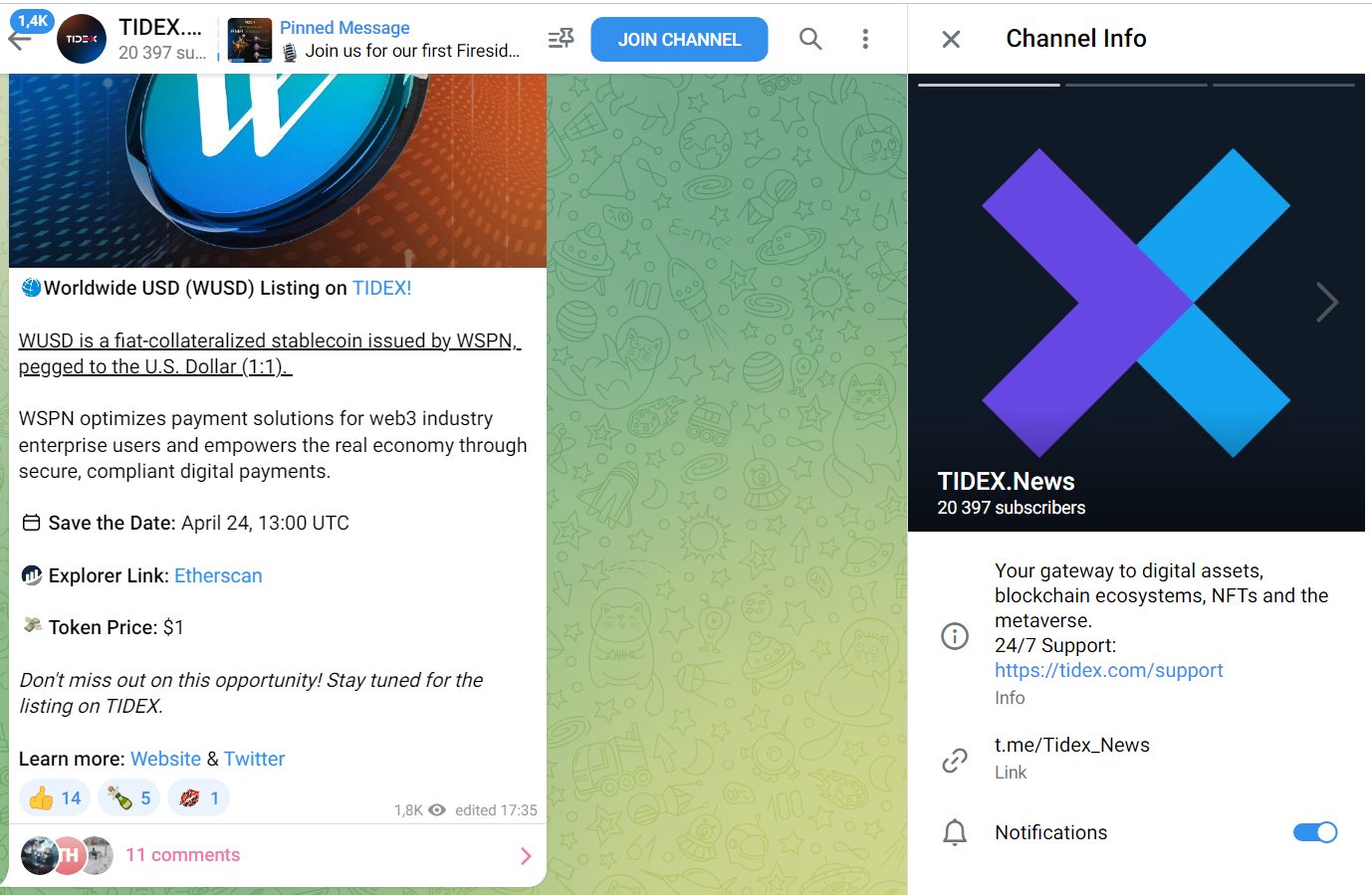Click the calendar icon before Save the Date
The width and height of the screenshot is (1372, 895).
coord(32,523)
